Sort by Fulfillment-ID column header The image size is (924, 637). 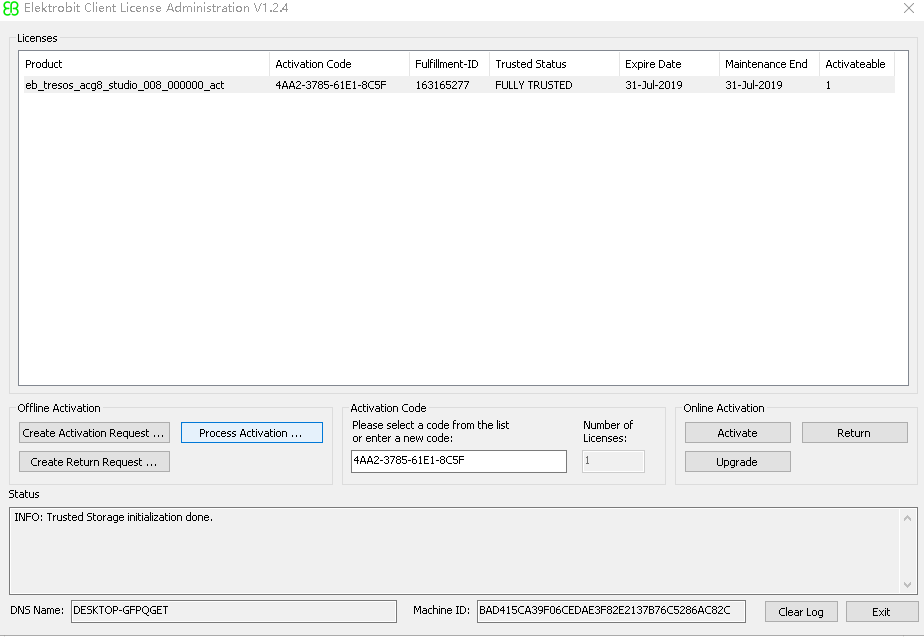450,64
